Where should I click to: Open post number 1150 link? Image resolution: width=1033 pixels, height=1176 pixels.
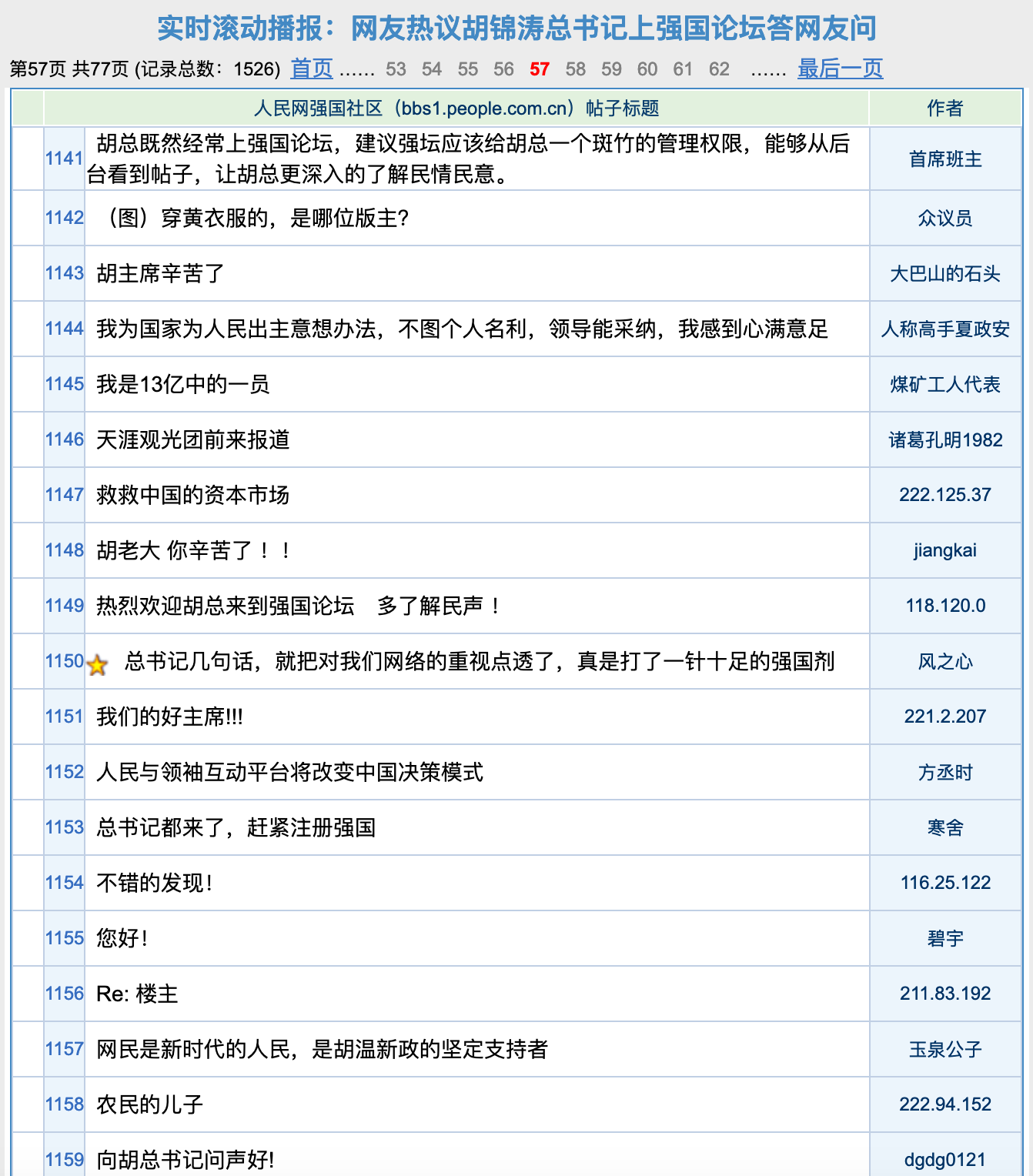pyautogui.click(x=64, y=661)
